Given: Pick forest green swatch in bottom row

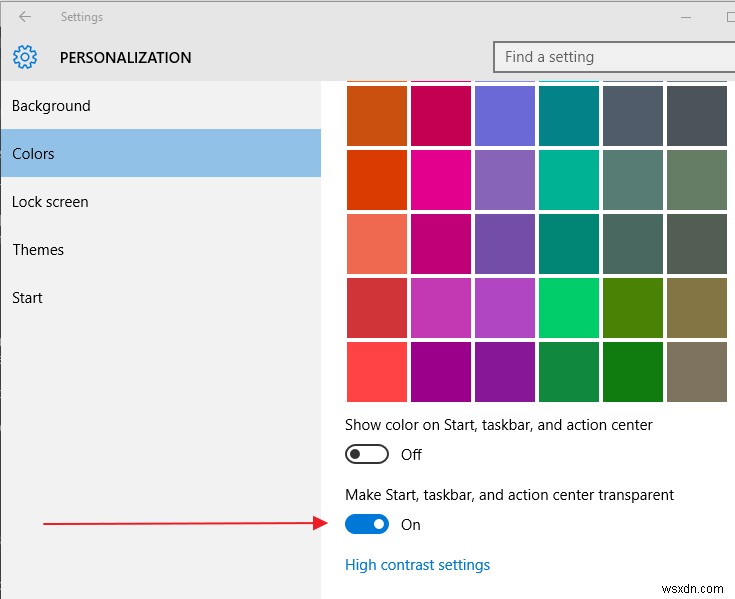Looking at the screenshot, I should [x=569, y=372].
